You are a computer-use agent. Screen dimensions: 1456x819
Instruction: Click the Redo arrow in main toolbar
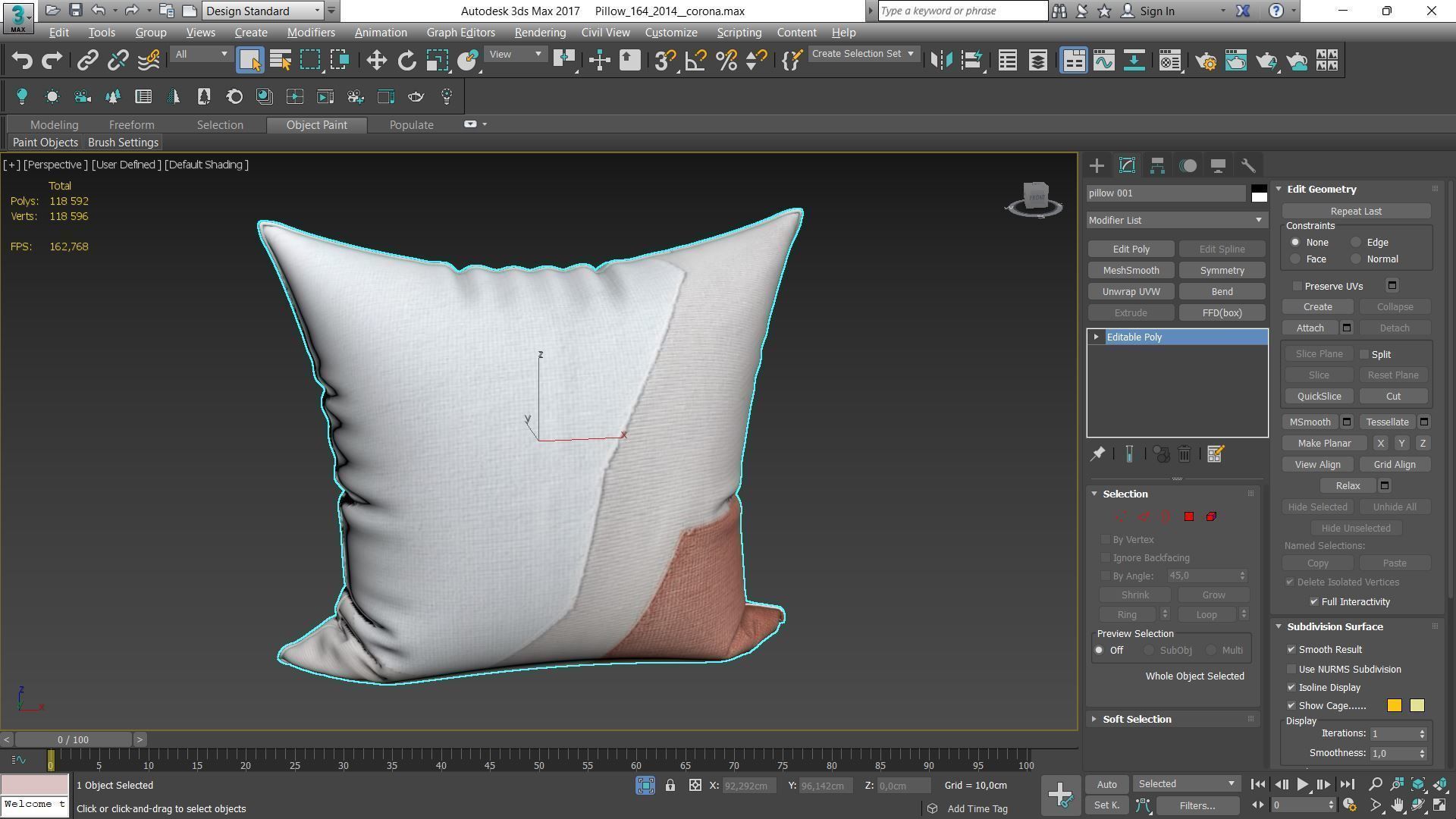[x=52, y=61]
